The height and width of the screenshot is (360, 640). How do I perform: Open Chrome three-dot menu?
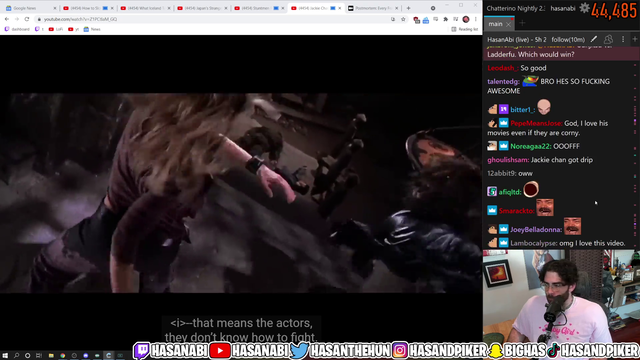pos(476,19)
